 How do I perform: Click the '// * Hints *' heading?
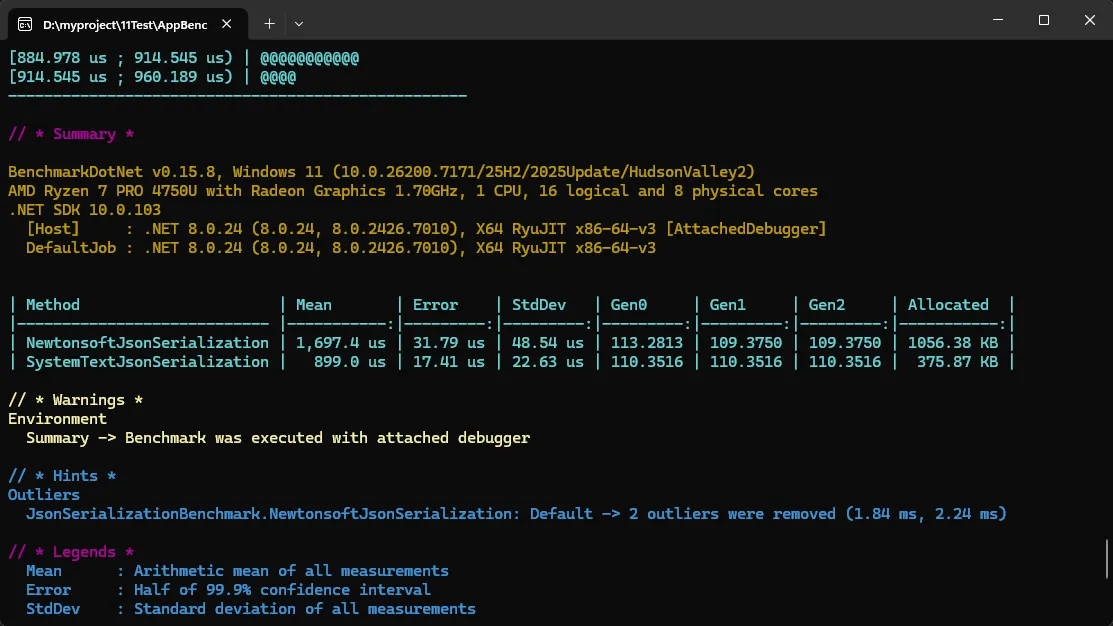coord(62,476)
